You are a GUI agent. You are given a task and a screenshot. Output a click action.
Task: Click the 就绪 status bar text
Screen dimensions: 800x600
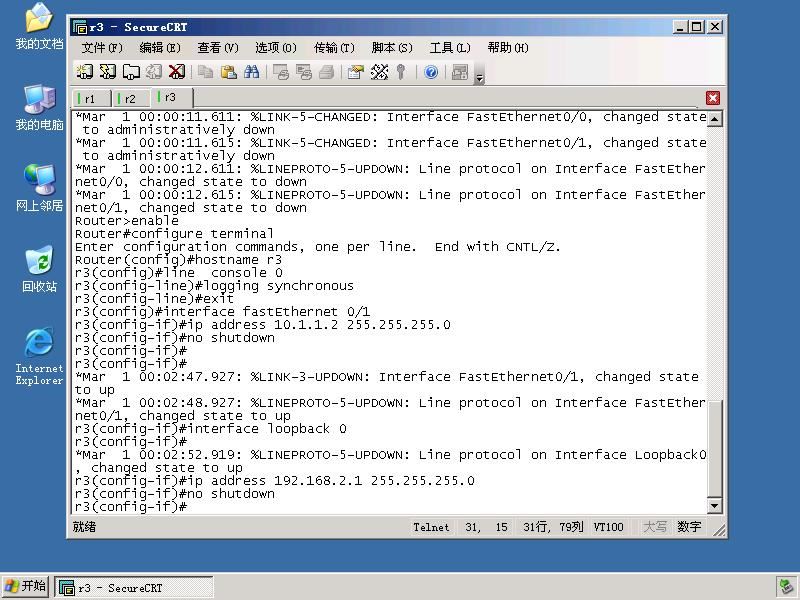[84, 527]
